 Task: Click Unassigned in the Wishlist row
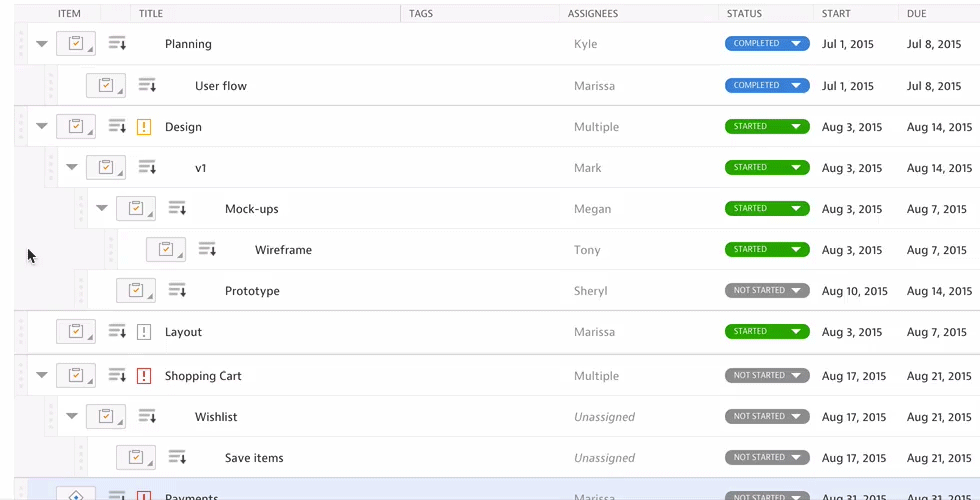604,417
